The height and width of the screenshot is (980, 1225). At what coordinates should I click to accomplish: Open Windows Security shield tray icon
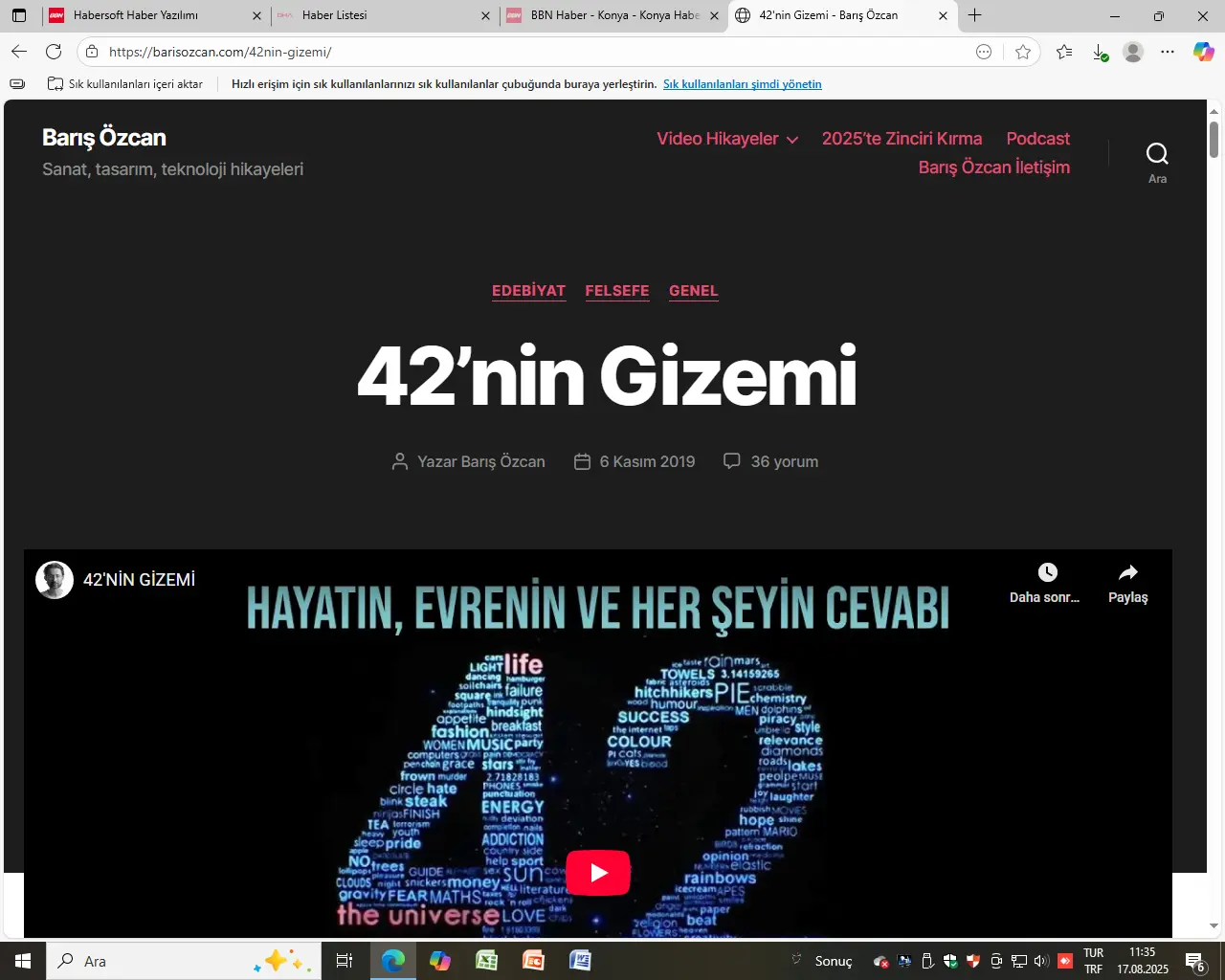950,961
